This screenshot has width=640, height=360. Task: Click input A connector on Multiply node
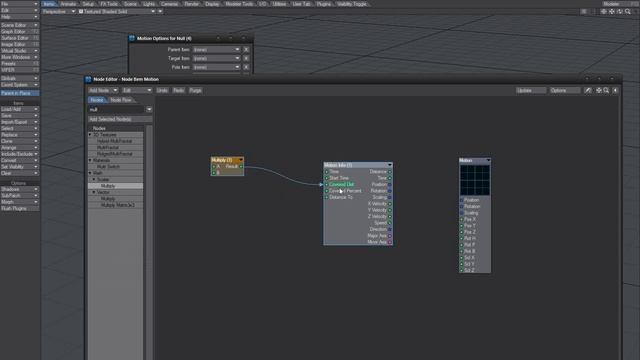pos(213,167)
